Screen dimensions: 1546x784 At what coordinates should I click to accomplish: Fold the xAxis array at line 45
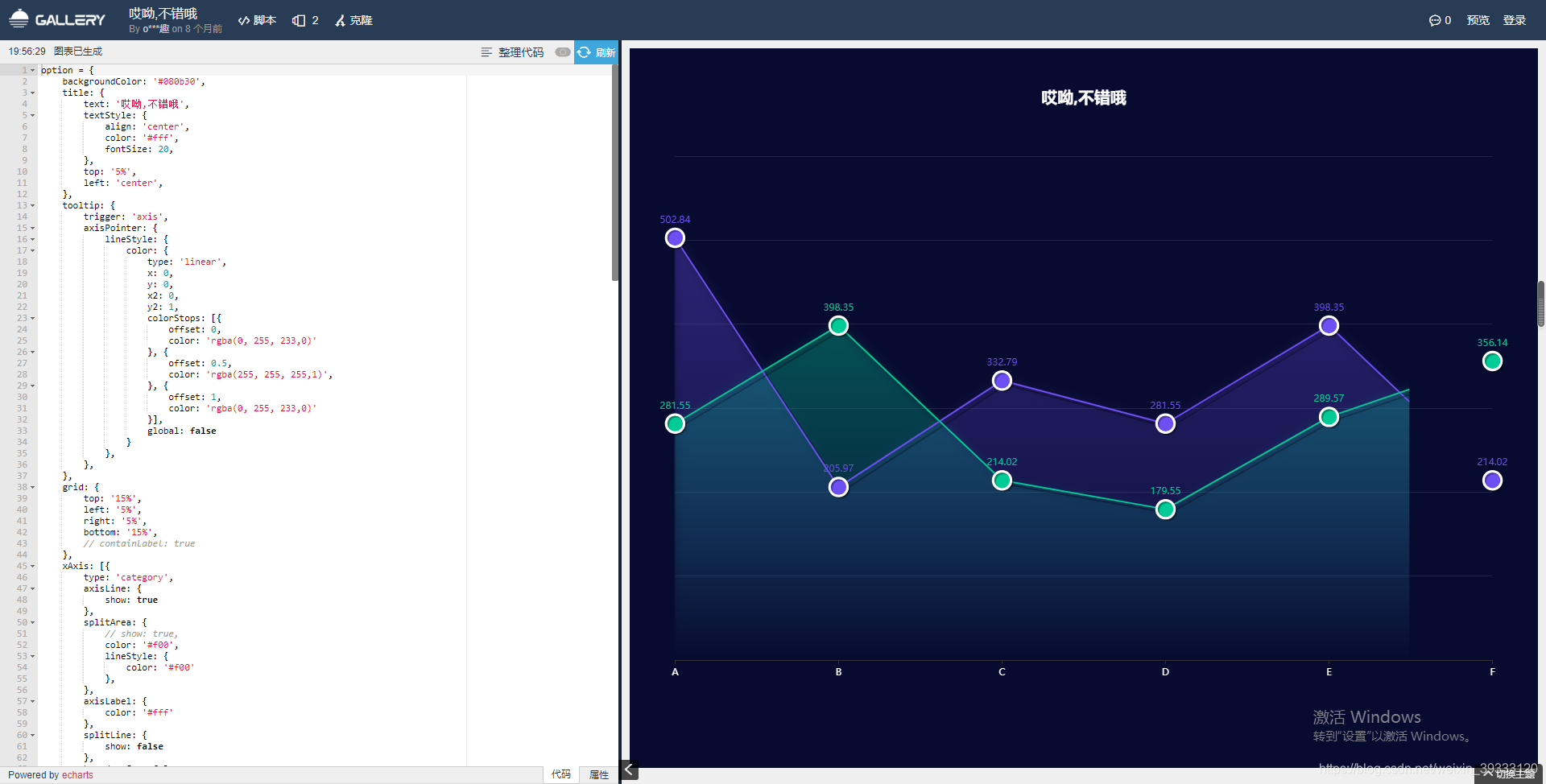pos(33,566)
